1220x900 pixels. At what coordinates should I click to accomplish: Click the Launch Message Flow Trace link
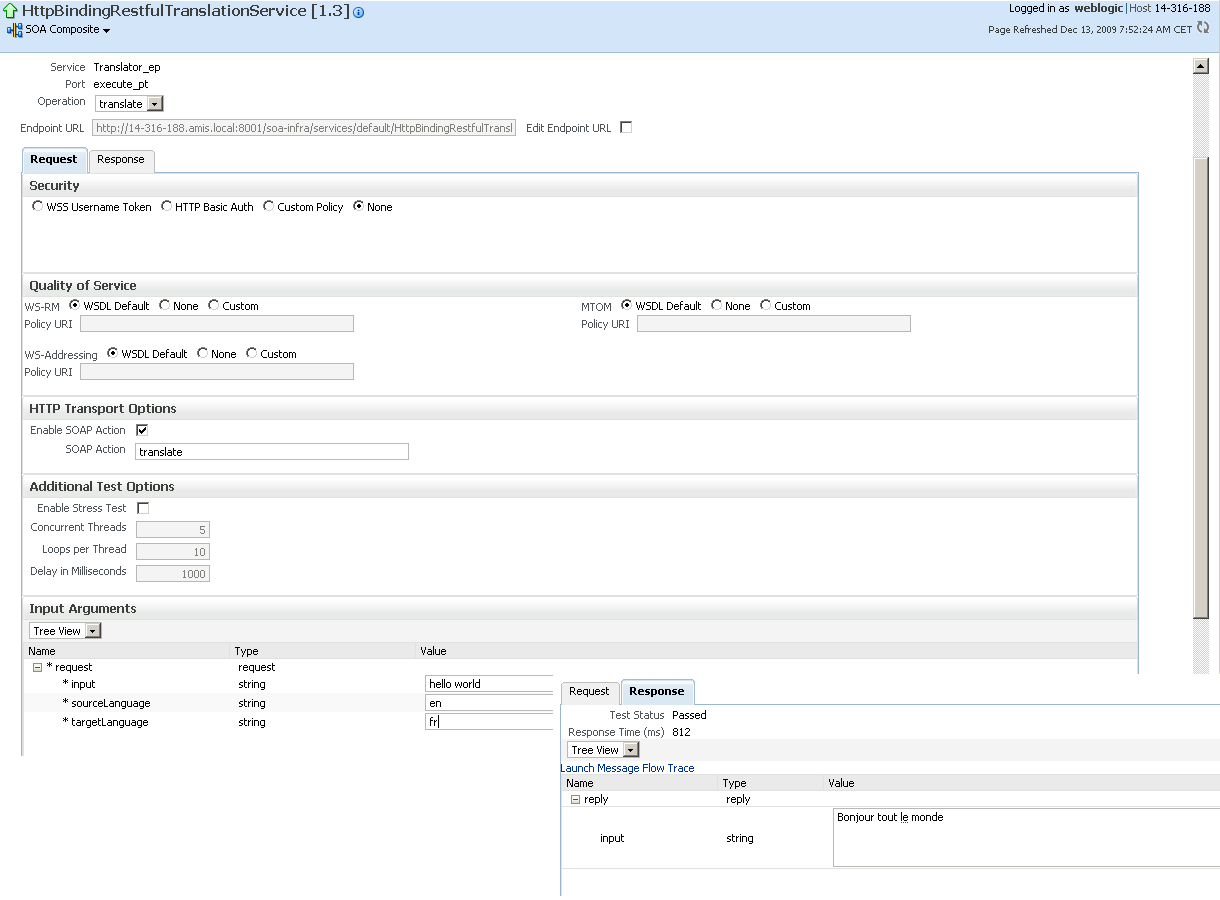click(627, 768)
